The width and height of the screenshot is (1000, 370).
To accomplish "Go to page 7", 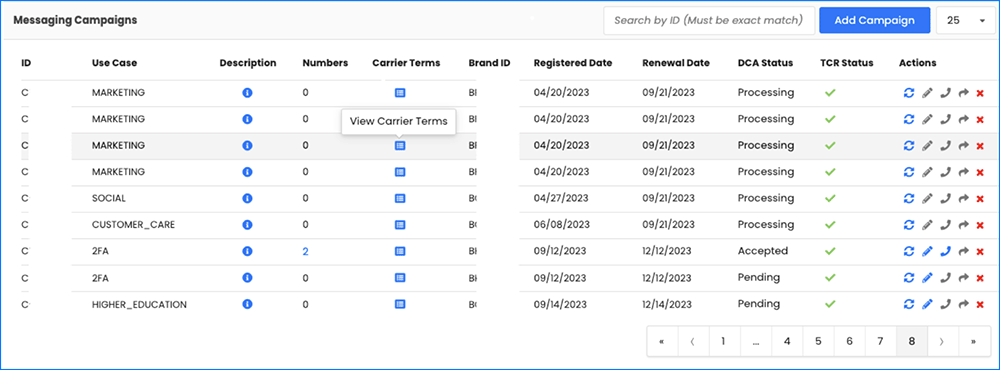I will tap(881, 341).
